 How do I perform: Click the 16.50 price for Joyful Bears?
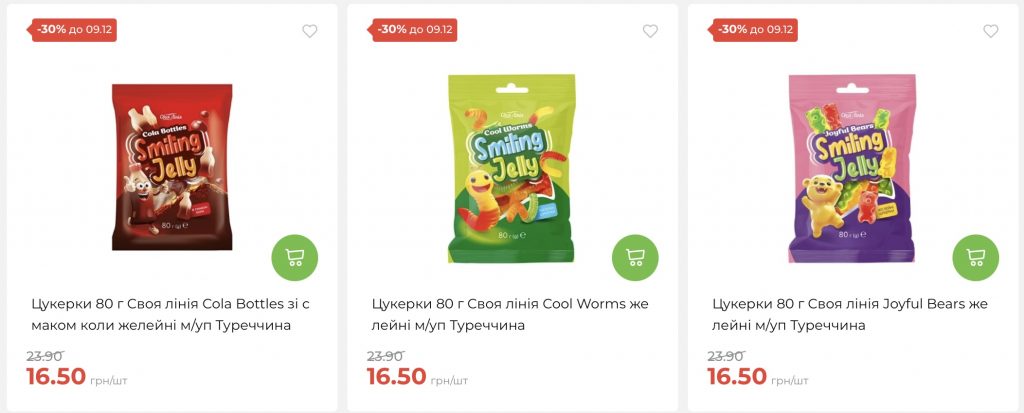pyautogui.click(x=737, y=377)
